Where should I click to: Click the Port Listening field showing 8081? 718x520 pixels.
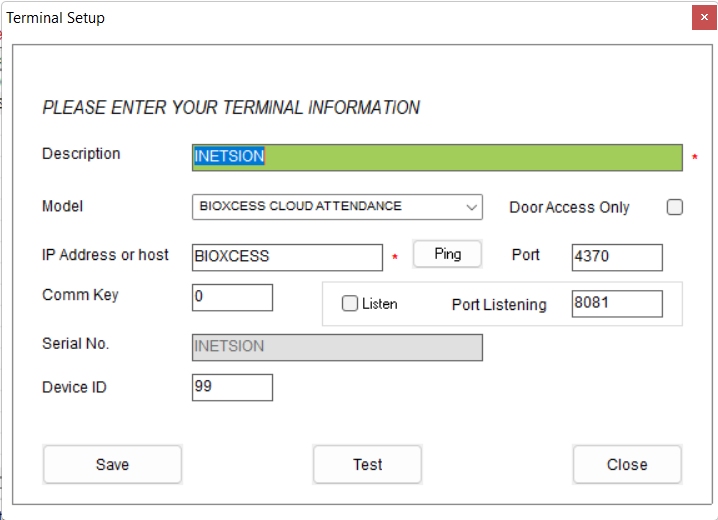click(617, 304)
